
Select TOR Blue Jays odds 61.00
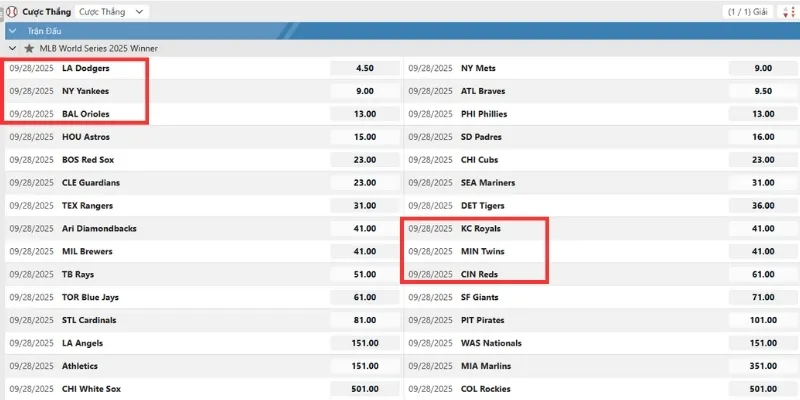pyautogui.click(x=365, y=297)
